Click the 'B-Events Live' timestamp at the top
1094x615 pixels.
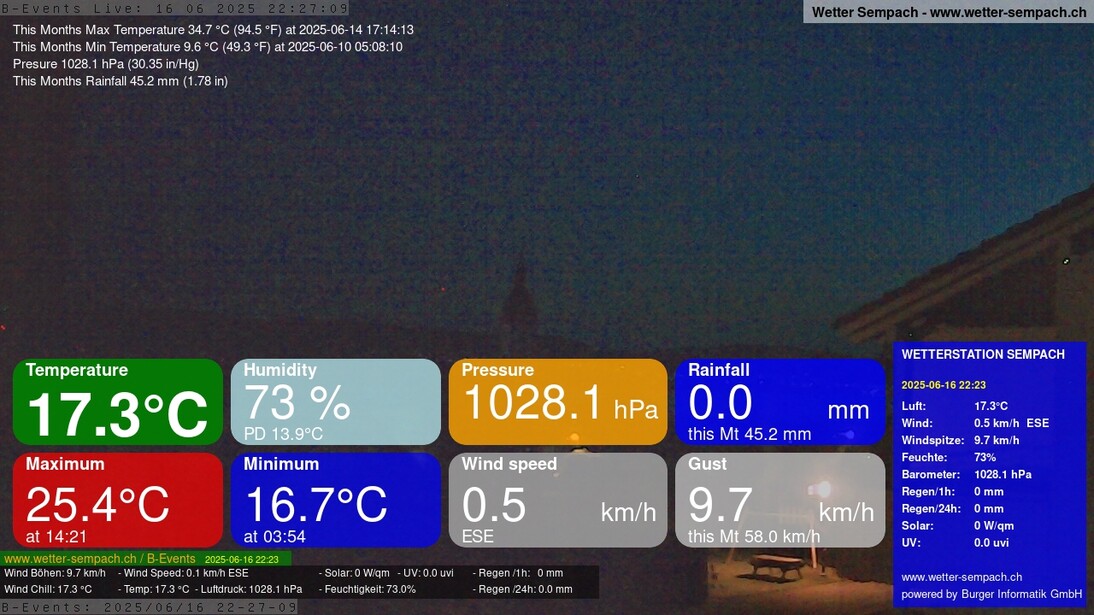174,8
